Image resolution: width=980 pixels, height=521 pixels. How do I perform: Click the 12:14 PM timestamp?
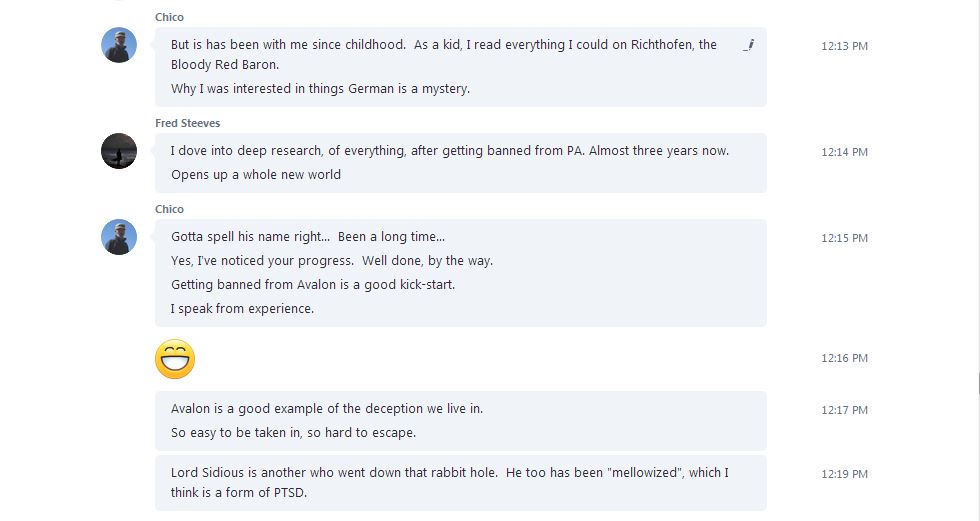coord(844,152)
